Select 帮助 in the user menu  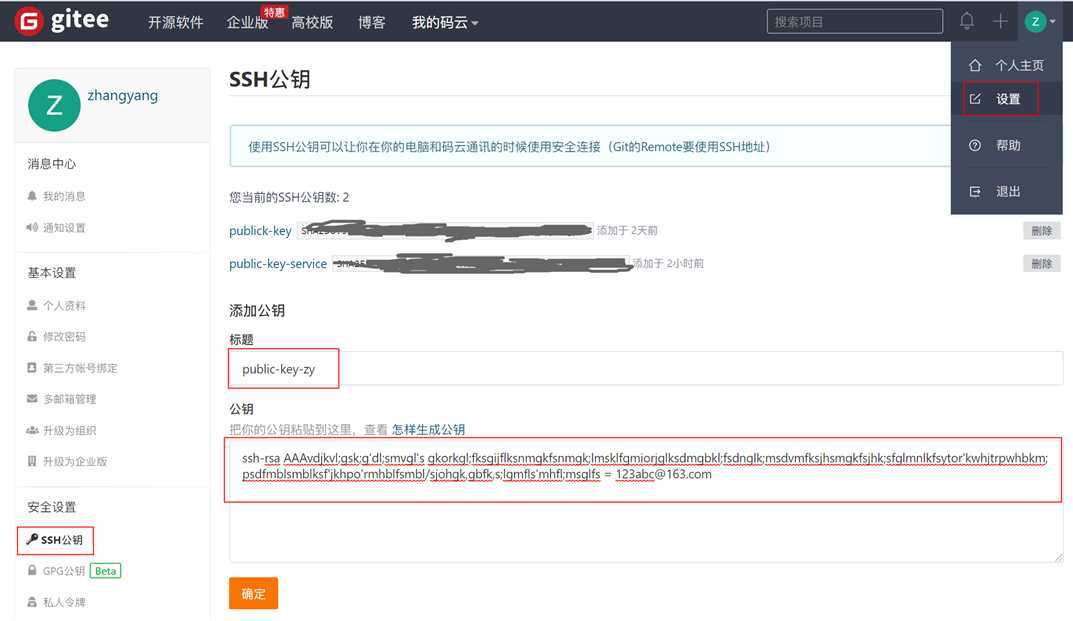click(x=1007, y=145)
